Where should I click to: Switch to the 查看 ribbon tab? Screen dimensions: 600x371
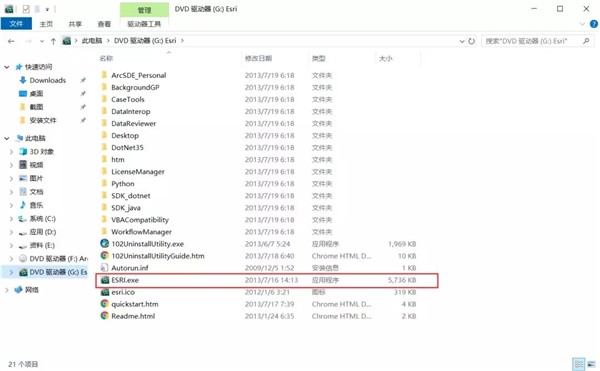[x=104, y=24]
